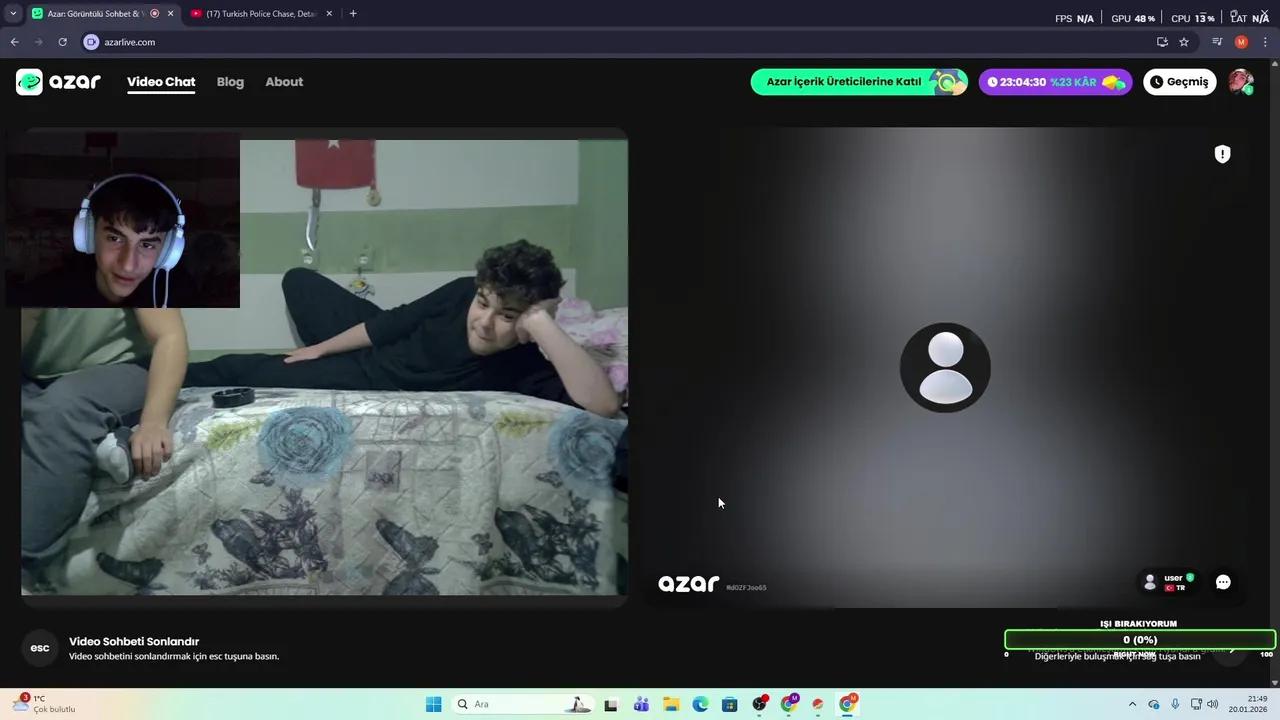Click the Geçmiş button
The height and width of the screenshot is (720, 1280).
tap(1179, 81)
